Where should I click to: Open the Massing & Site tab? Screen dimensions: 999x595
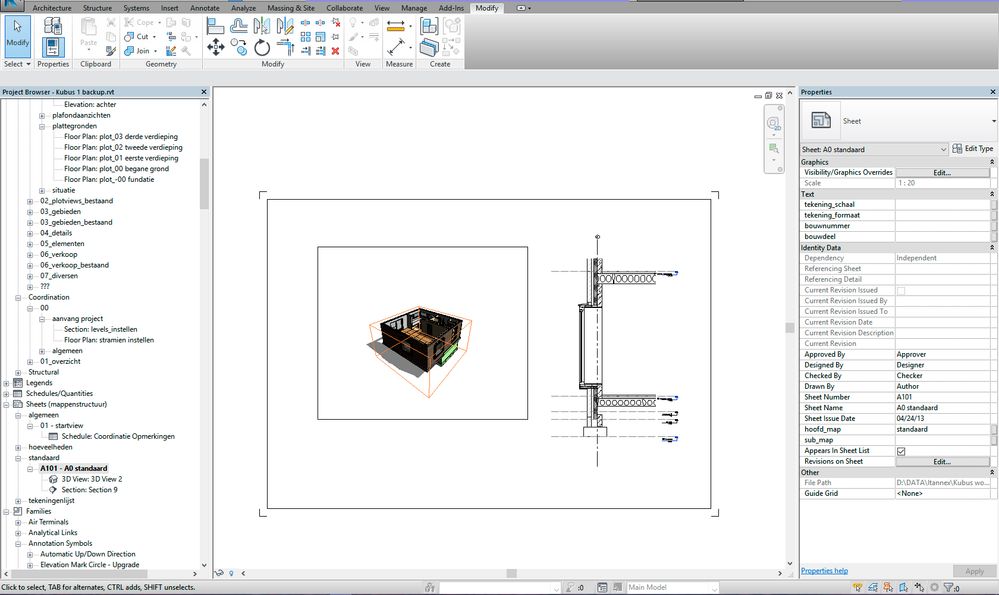point(291,8)
